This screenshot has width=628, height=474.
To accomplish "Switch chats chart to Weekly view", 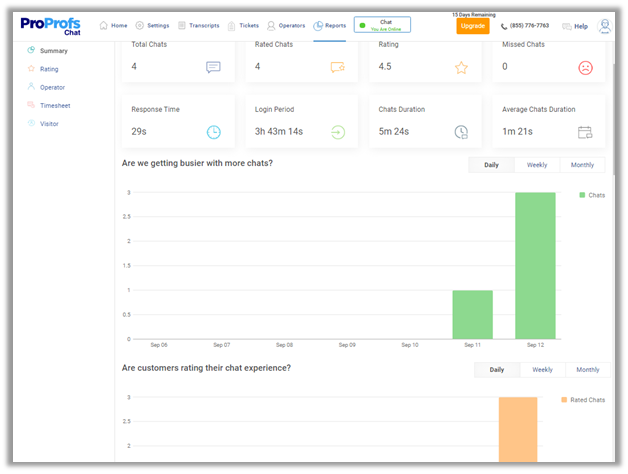I will [537, 165].
